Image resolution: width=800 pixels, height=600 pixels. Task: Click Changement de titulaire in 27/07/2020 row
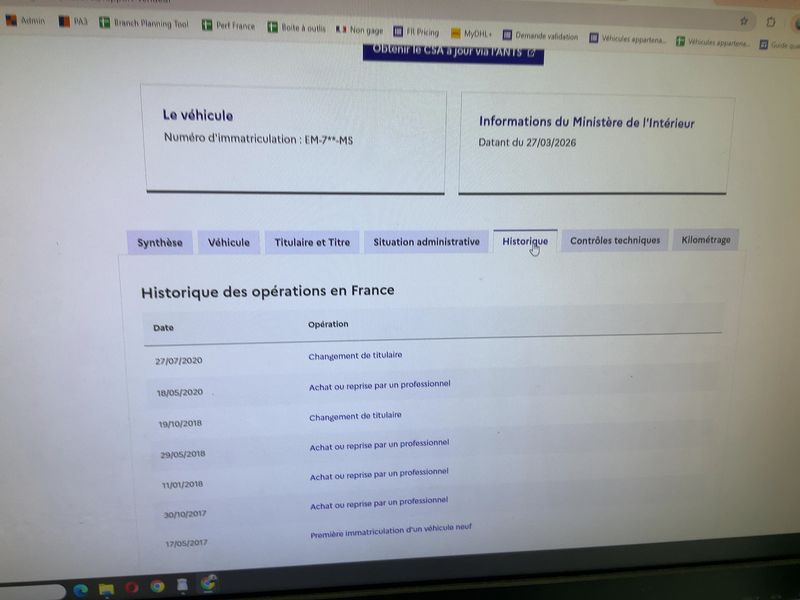coord(355,356)
